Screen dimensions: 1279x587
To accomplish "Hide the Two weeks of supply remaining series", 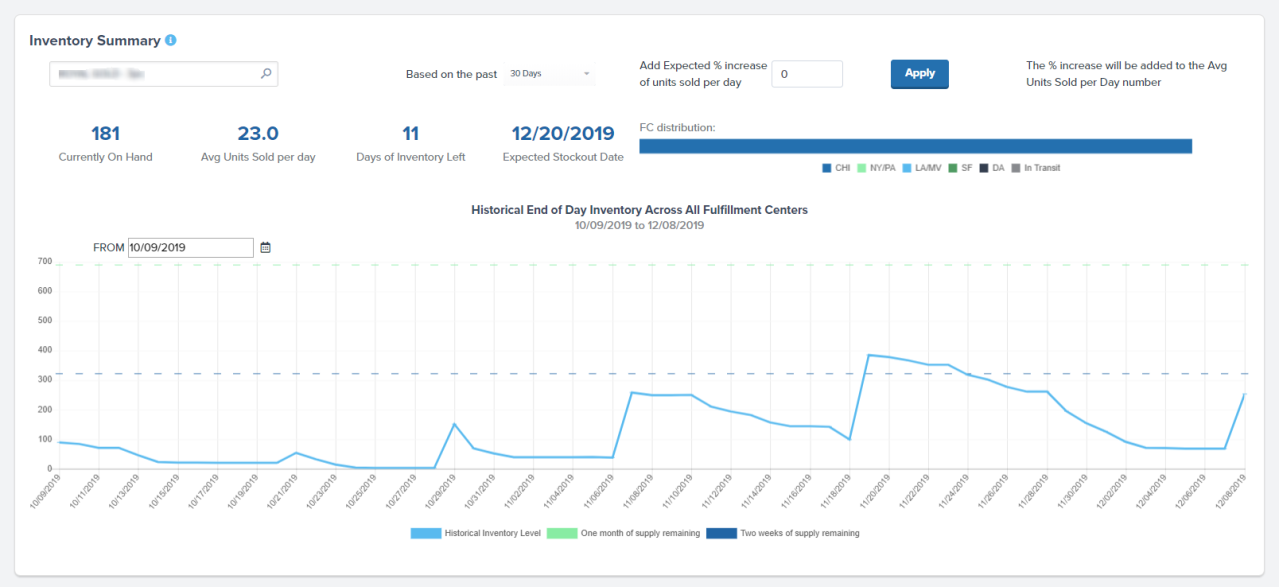I will (x=721, y=533).
